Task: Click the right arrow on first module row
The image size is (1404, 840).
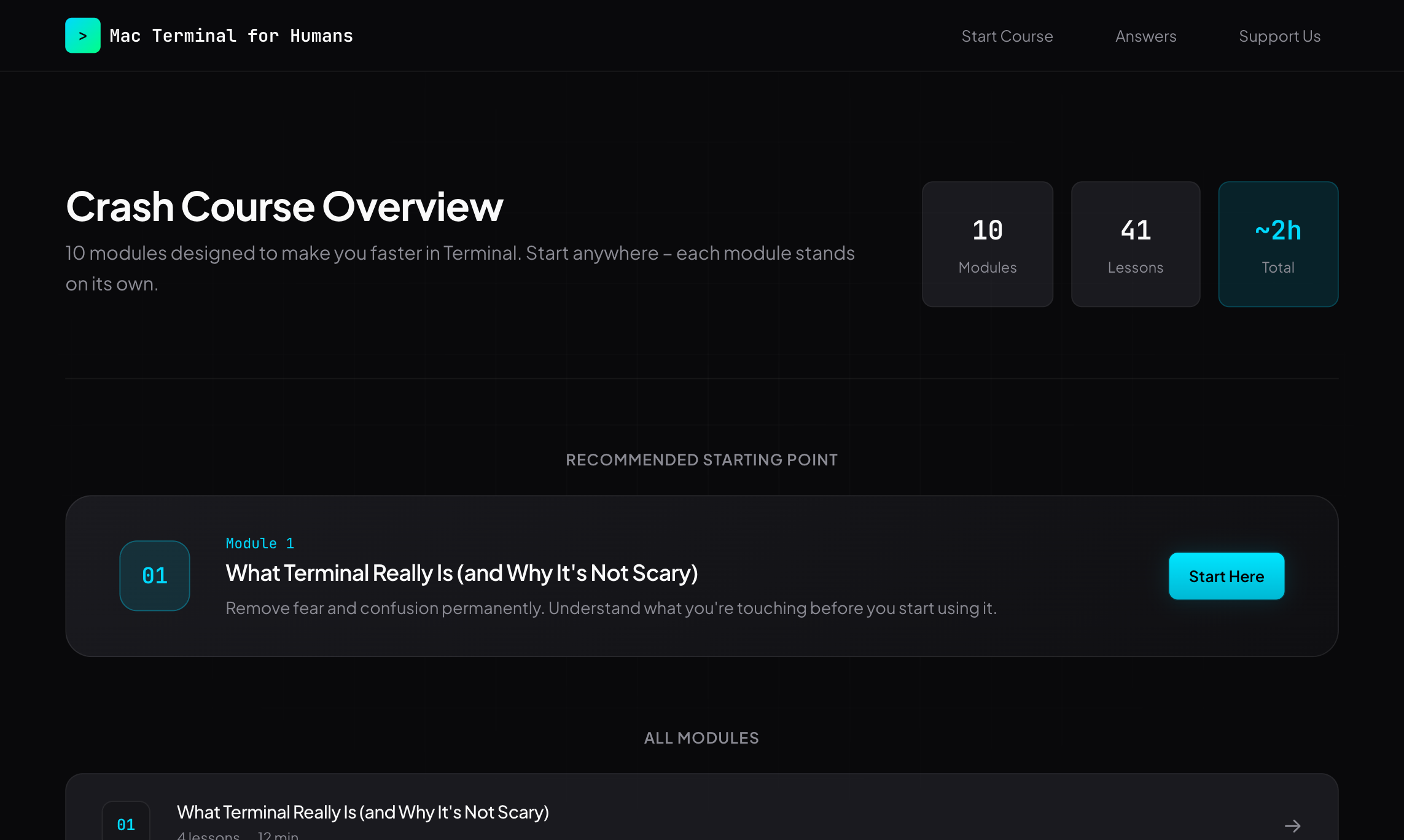Action: 1292,825
